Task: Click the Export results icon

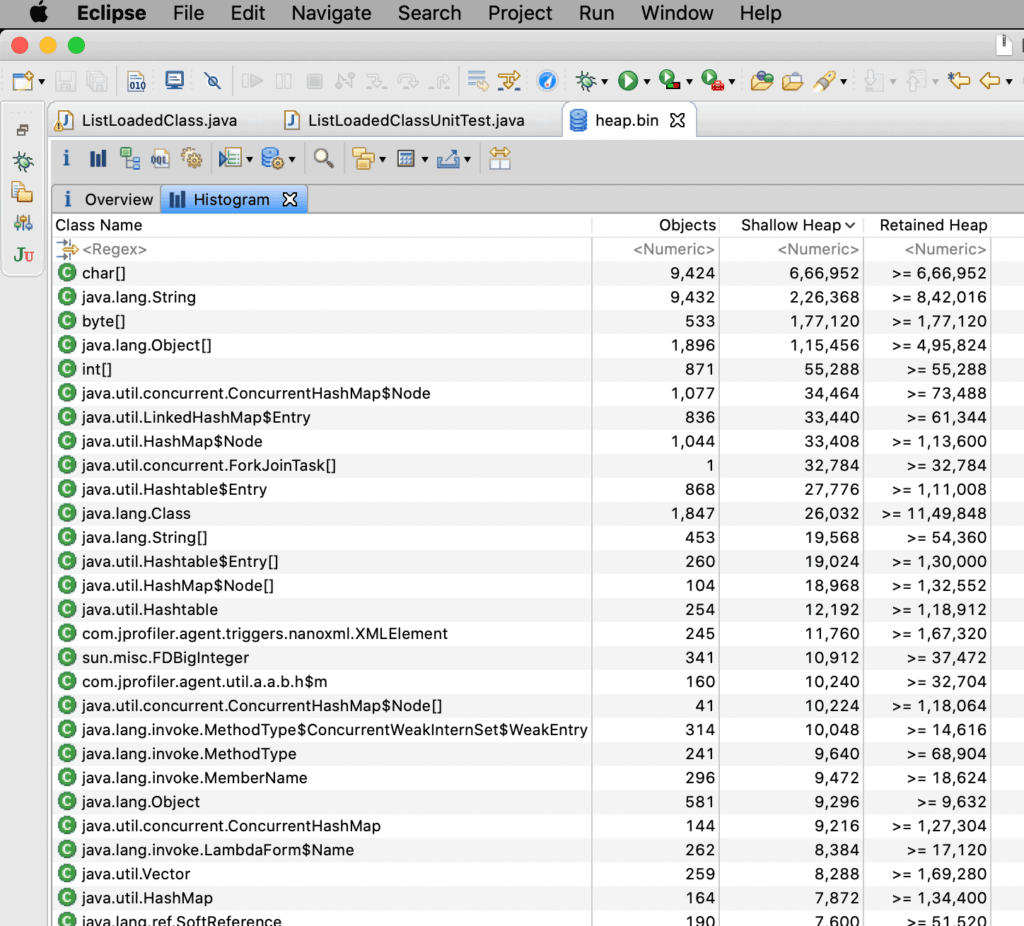Action: click(449, 158)
